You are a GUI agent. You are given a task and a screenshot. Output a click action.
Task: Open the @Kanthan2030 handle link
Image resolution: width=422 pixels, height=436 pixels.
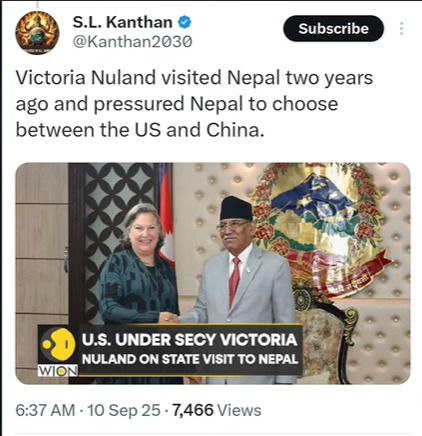coord(132,42)
